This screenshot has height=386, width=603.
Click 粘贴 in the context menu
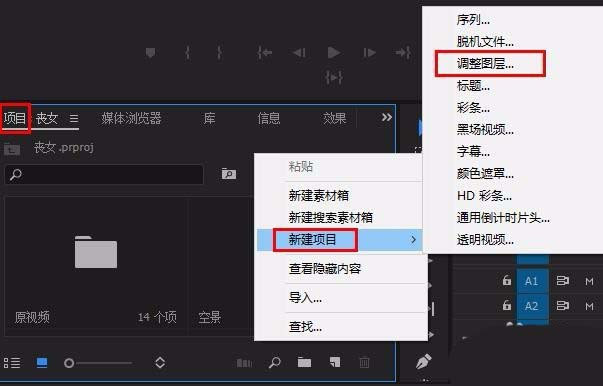pyautogui.click(x=301, y=167)
